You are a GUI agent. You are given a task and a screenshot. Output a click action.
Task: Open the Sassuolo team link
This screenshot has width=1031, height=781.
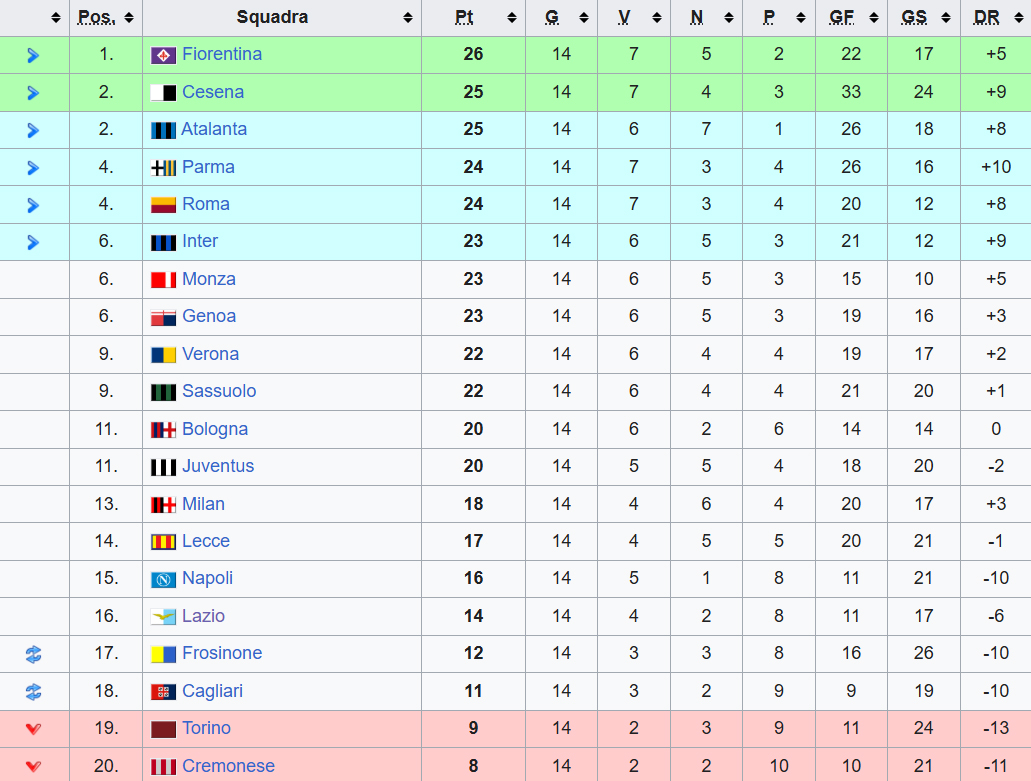click(219, 391)
